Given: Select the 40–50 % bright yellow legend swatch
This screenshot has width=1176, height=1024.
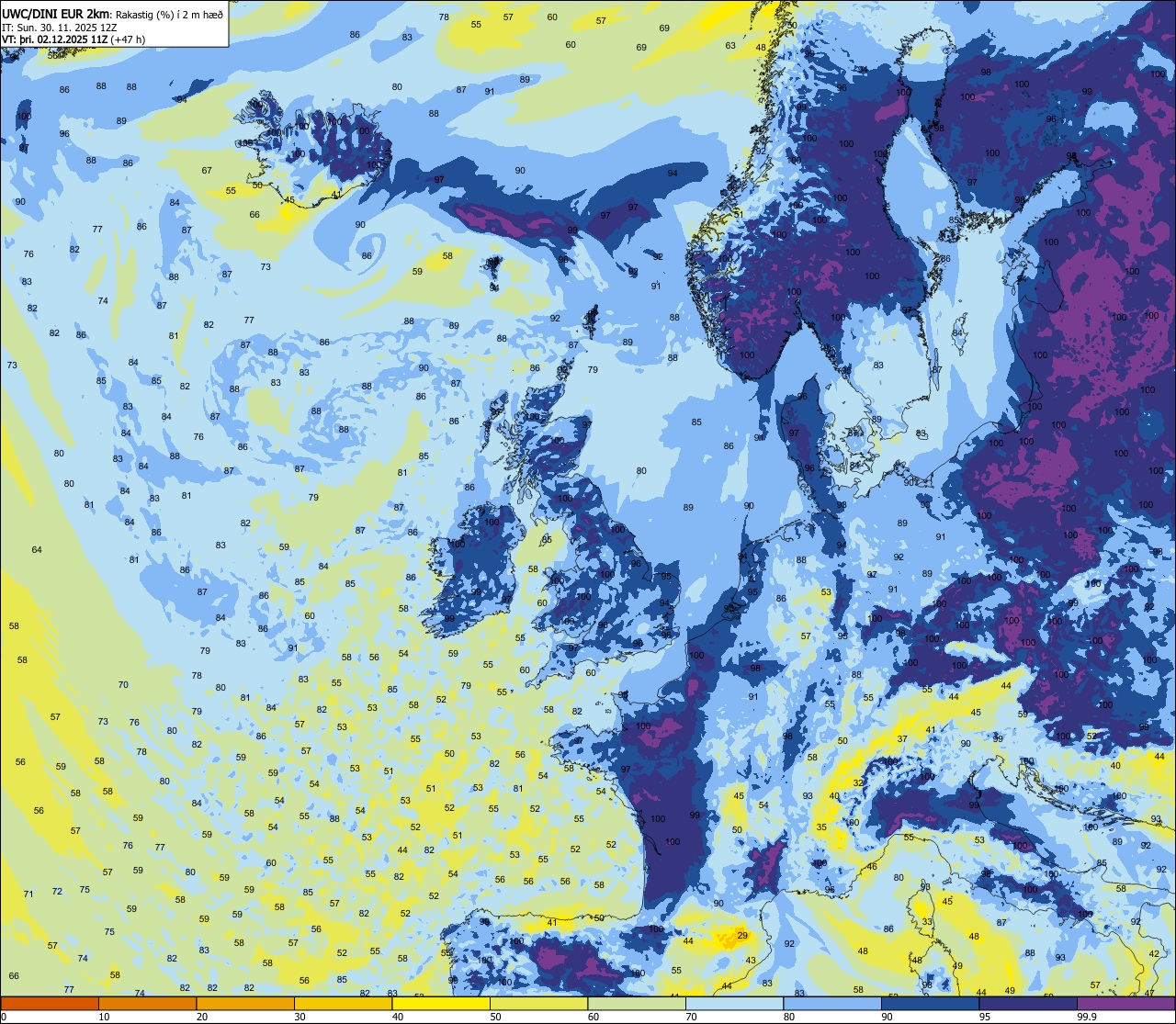Looking at the screenshot, I should 441,1003.
